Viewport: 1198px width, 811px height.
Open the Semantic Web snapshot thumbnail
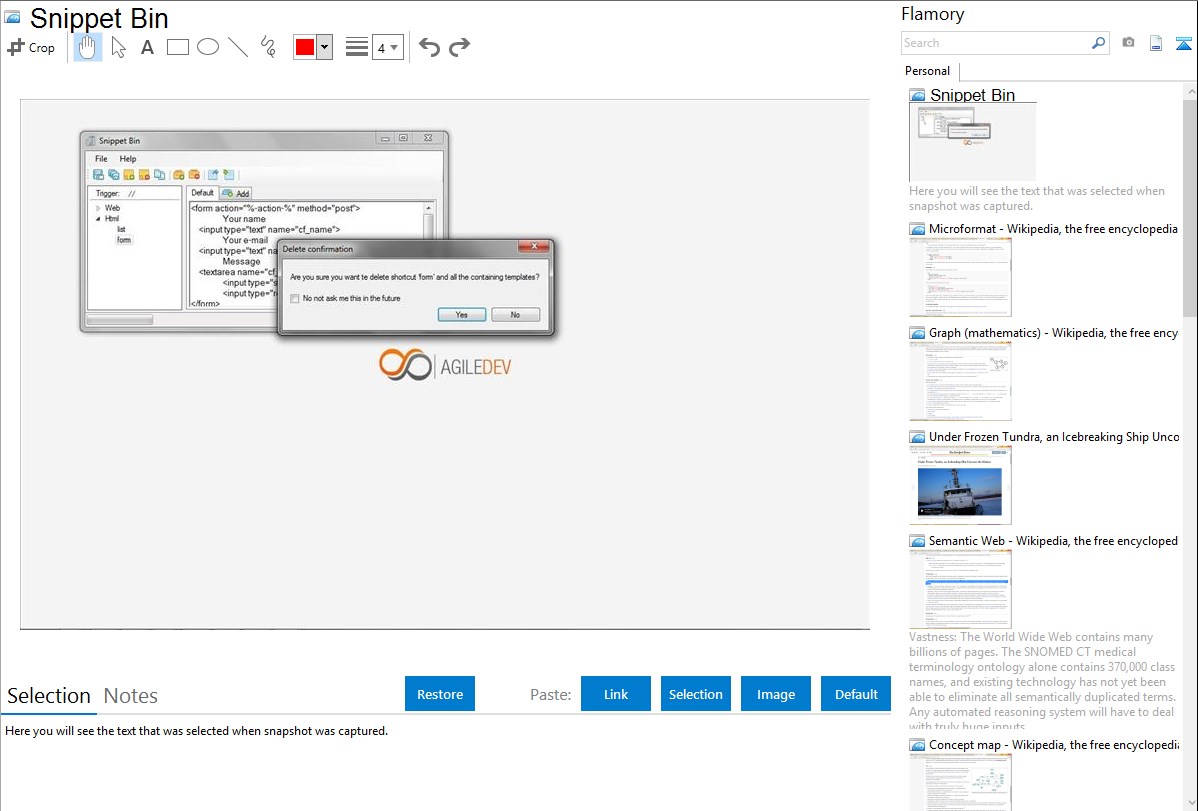[960, 589]
